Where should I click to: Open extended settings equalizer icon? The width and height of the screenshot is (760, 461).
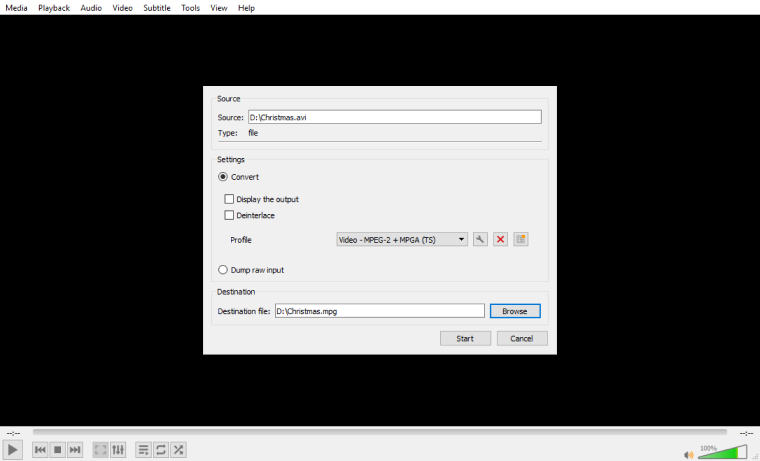118,450
